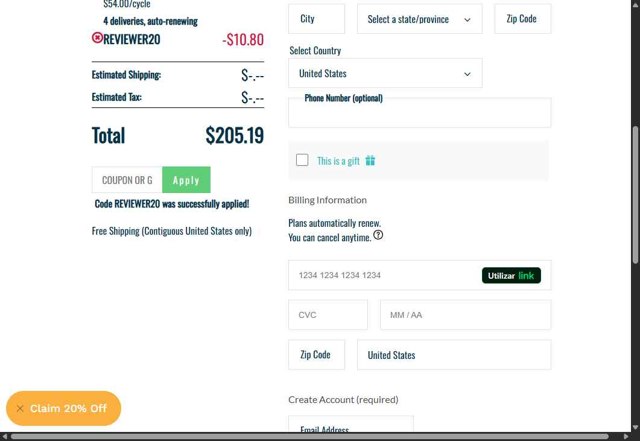640x441 pixels.
Task: Click the horizontal scrollbar thumb
Action: click(310, 437)
